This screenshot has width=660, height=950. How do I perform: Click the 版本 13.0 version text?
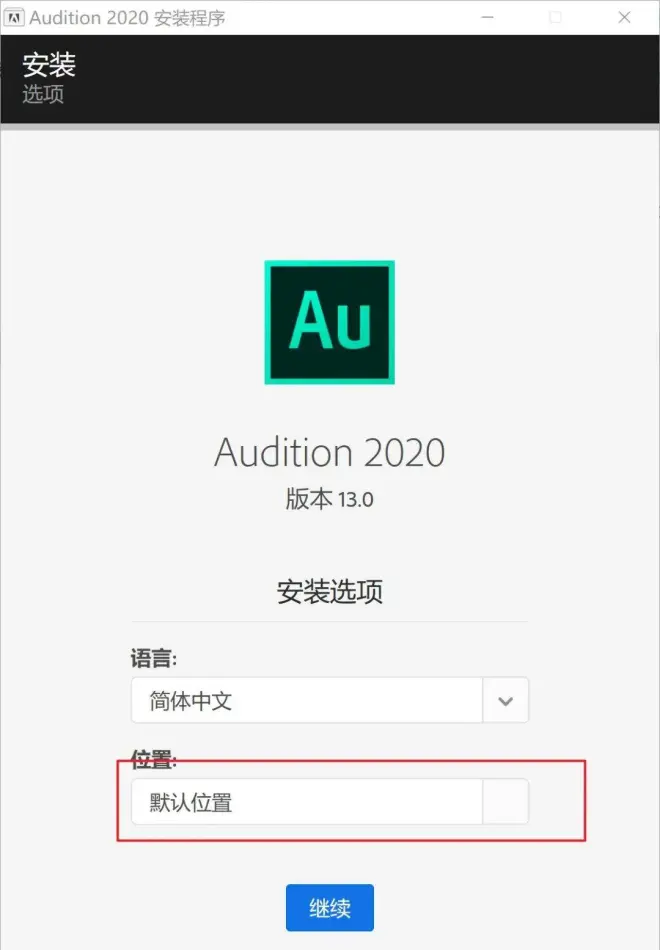tap(329, 499)
